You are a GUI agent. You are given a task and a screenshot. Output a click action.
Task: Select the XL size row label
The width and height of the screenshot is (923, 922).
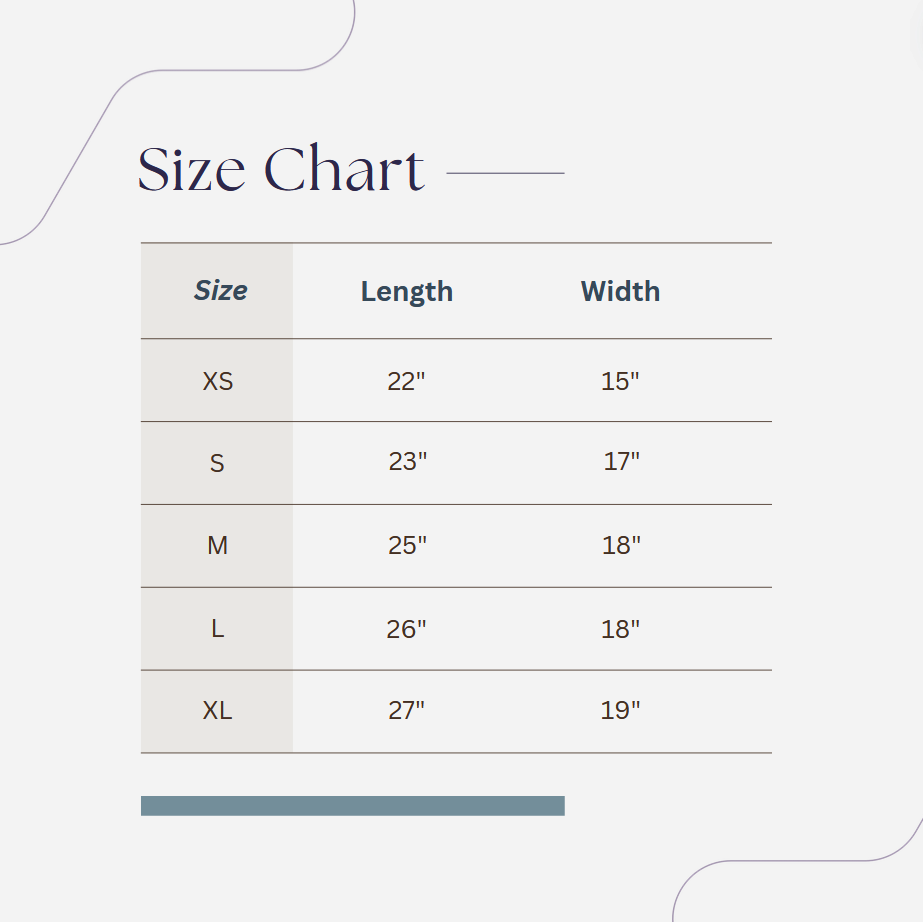tap(217, 711)
